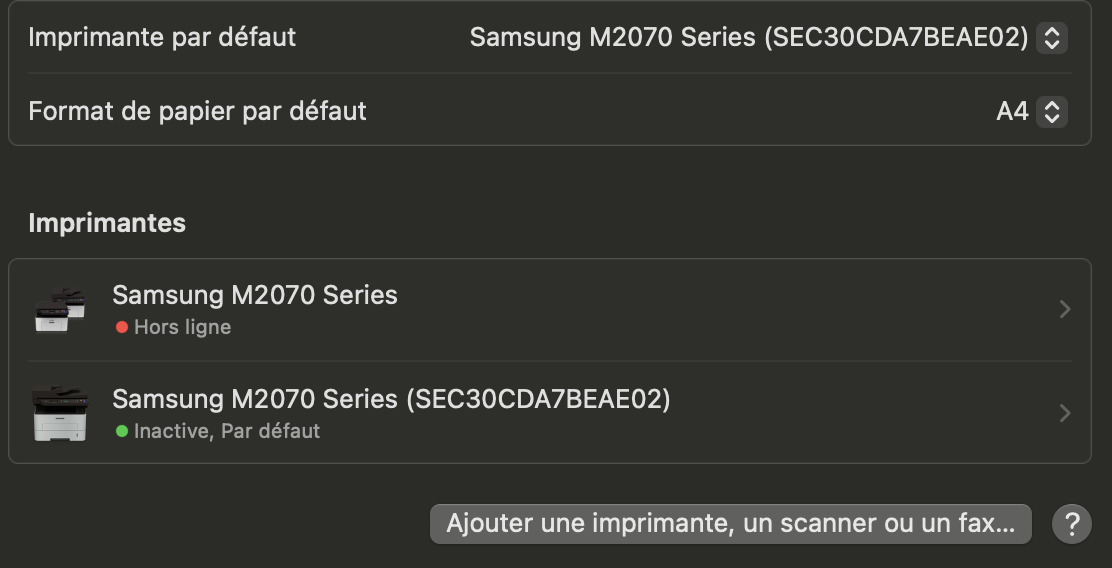The height and width of the screenshot is (568, 1112).
Task: Click the "Imprimantes" section heading
Action: [107, 222]
